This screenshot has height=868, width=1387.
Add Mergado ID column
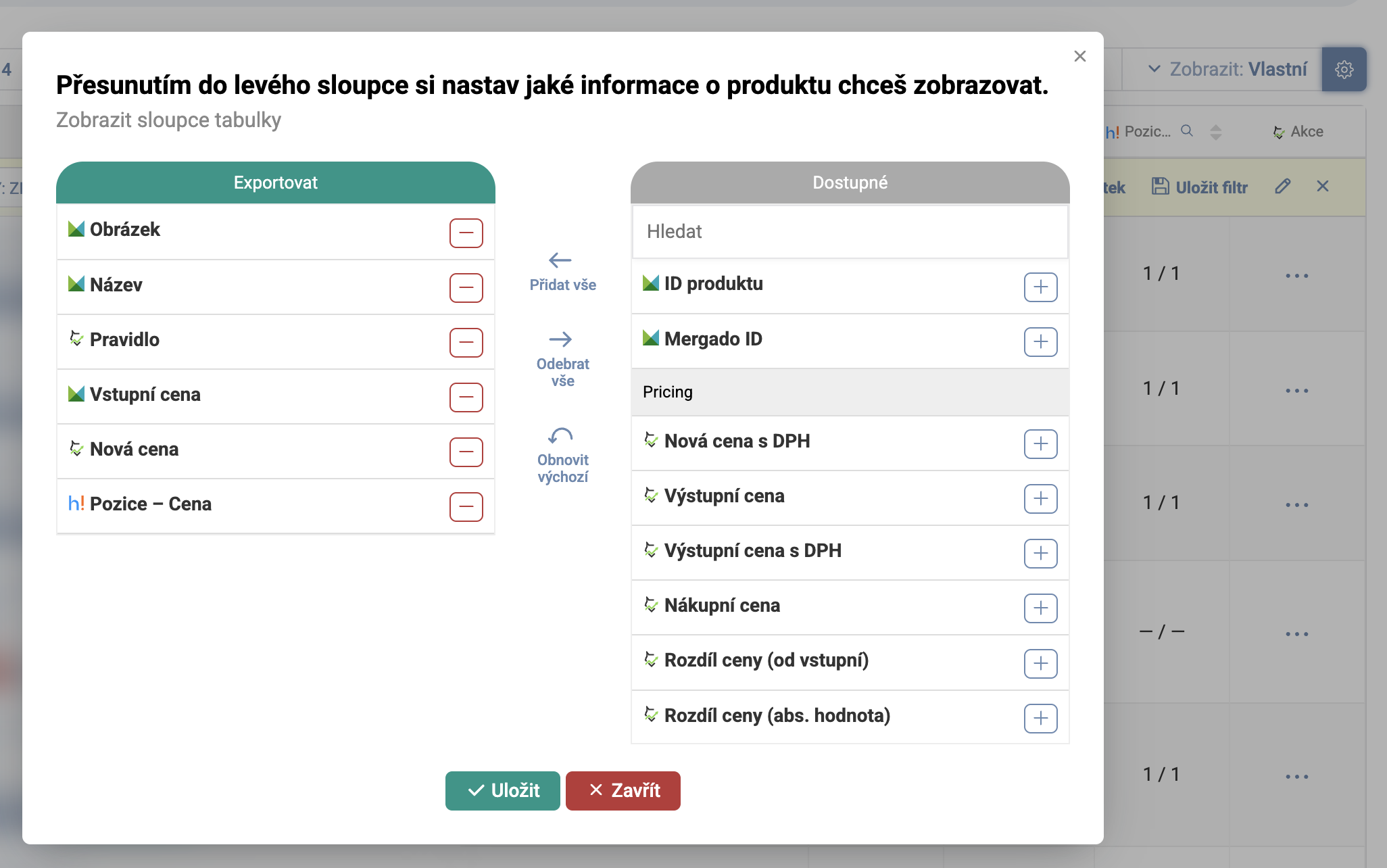click(1040, 342)
